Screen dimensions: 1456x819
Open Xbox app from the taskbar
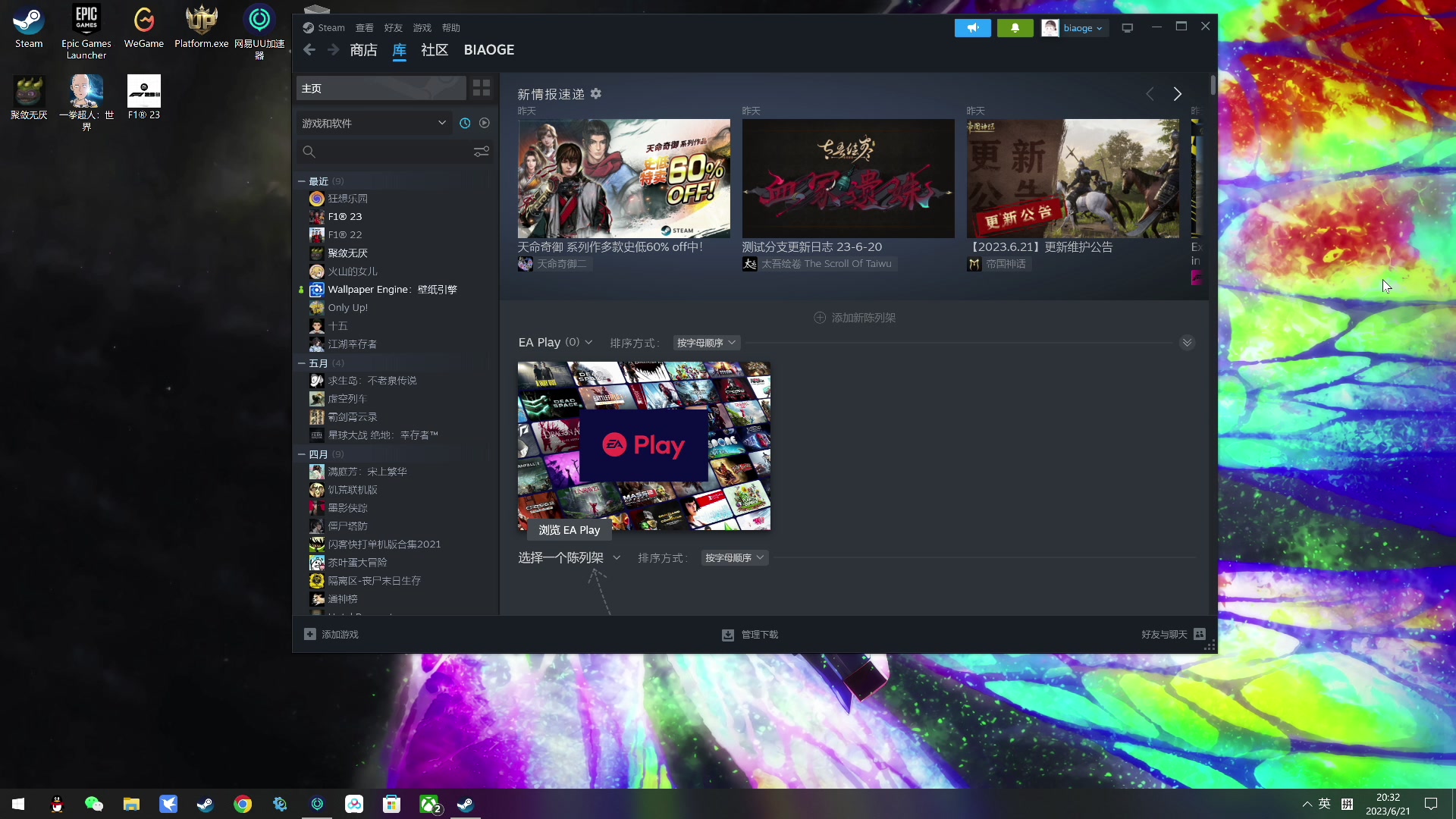tap(429, 804)
